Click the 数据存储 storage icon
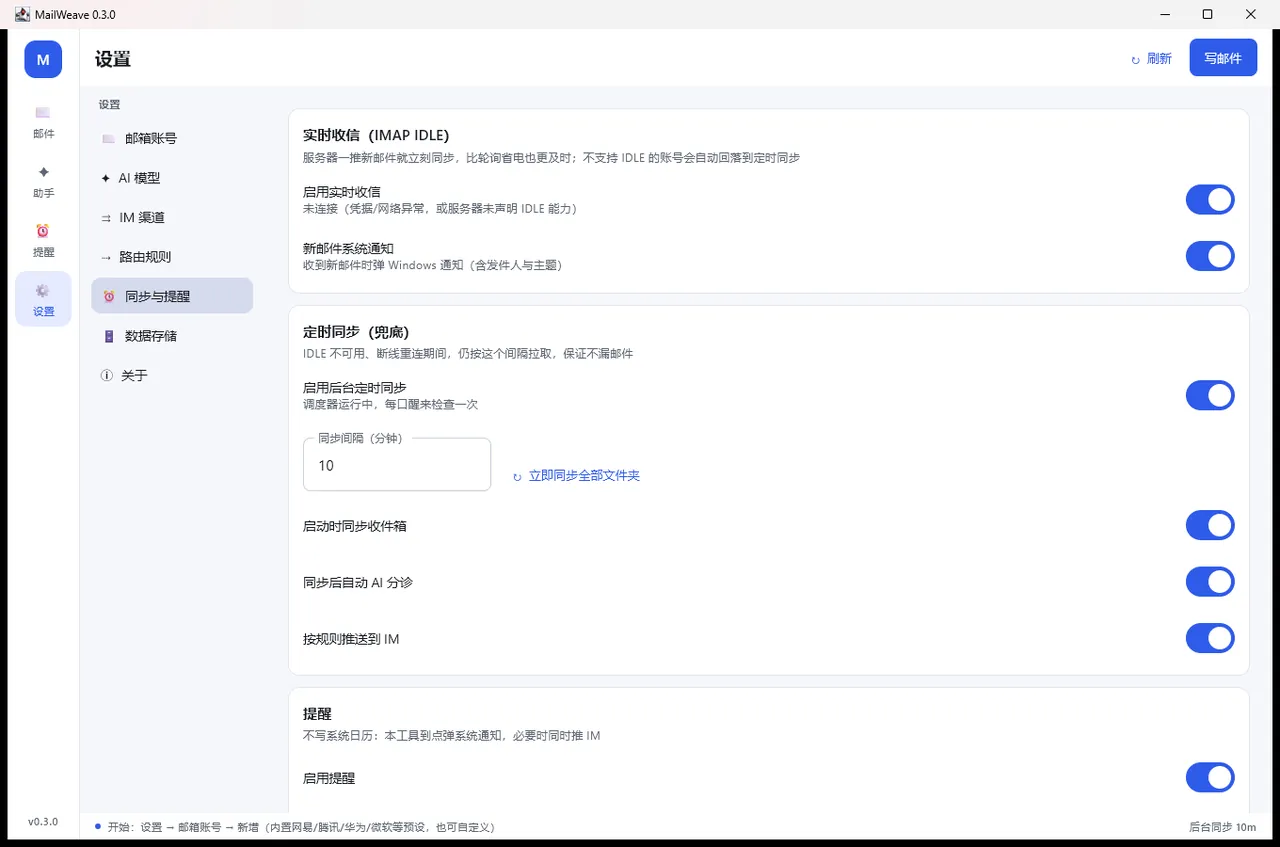The width and height of the screenshot is (1280, 847). tap(109, 336)
